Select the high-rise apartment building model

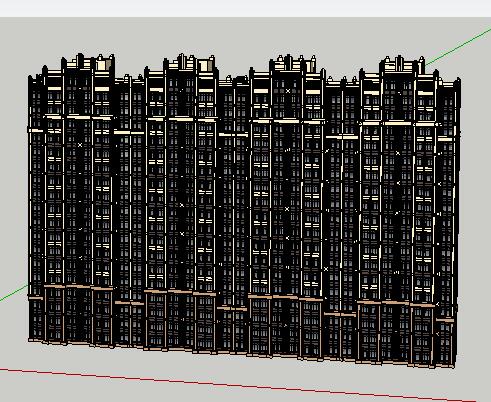pyautogui.click(x=245, y=210)
